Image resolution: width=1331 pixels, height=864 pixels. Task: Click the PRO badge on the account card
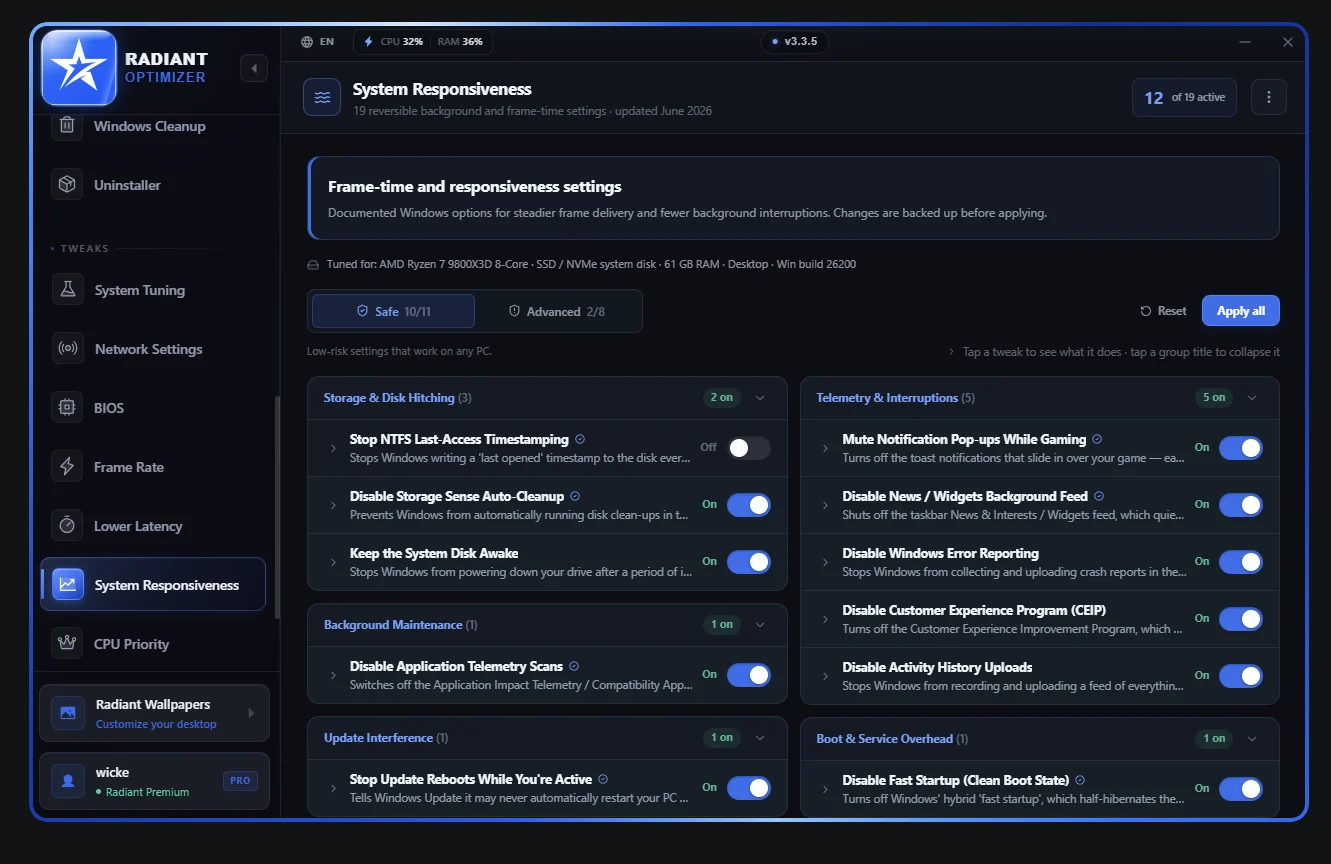tap(240, 781)
